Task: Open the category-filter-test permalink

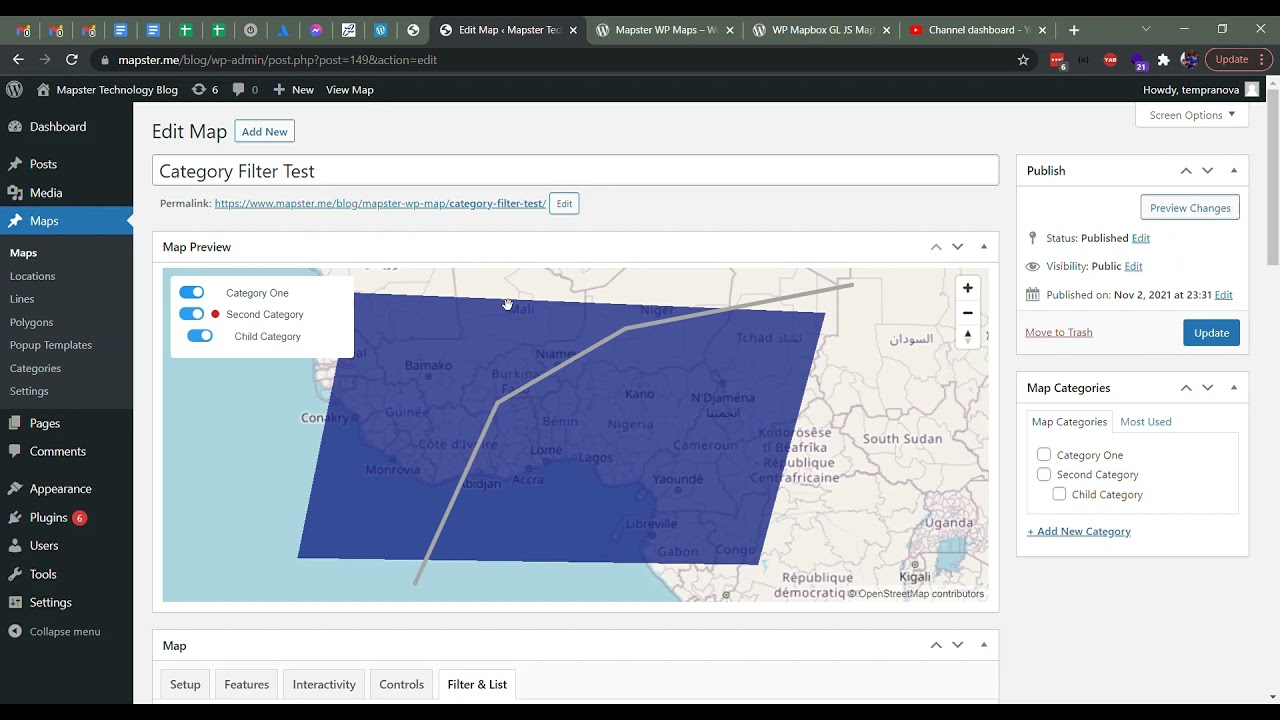Action: click(x=380, y=204)
